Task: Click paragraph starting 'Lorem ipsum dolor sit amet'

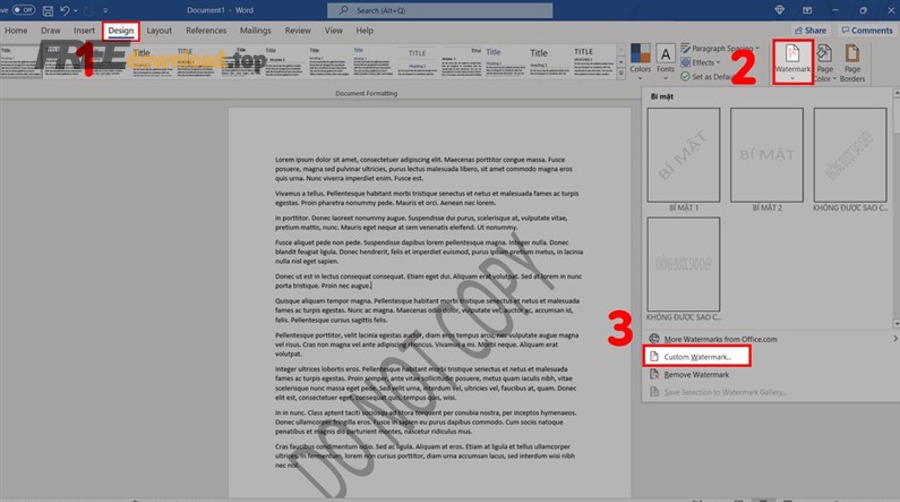Action: tap(424, 169)
